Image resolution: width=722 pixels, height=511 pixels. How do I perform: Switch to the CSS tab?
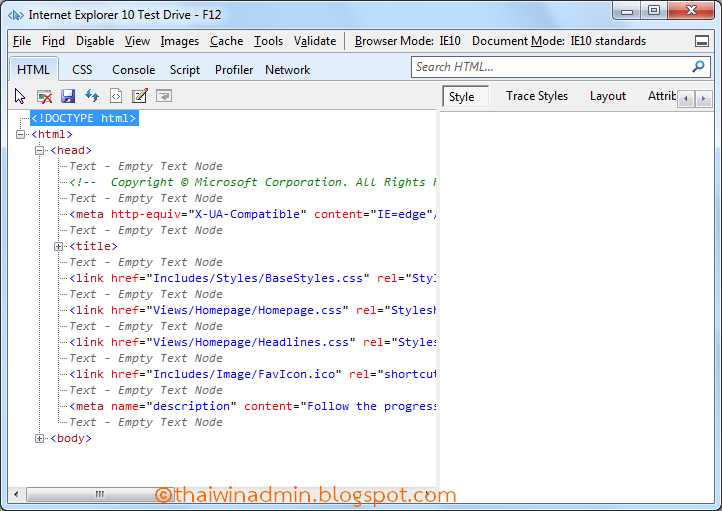point(82,70)
